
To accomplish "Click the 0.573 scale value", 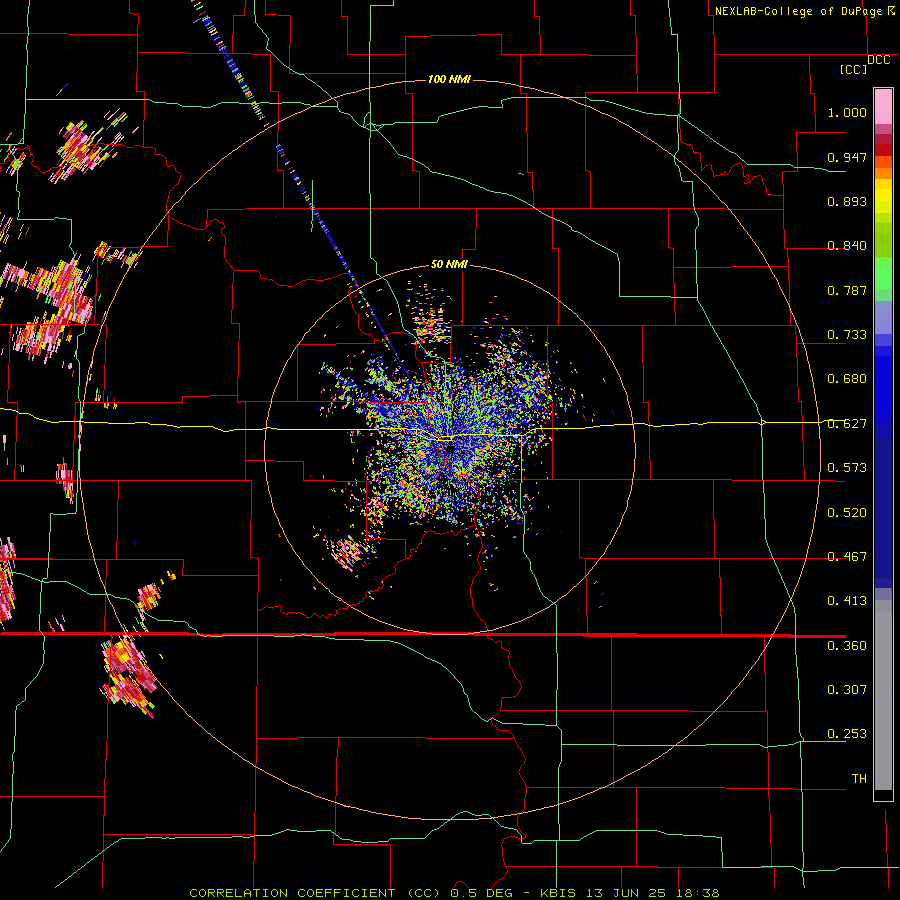I will (847, 468).
